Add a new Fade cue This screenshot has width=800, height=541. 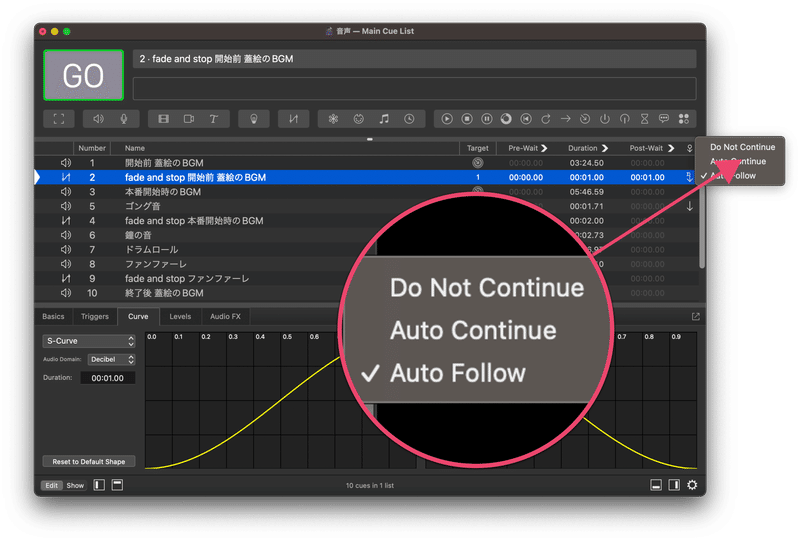293,119
